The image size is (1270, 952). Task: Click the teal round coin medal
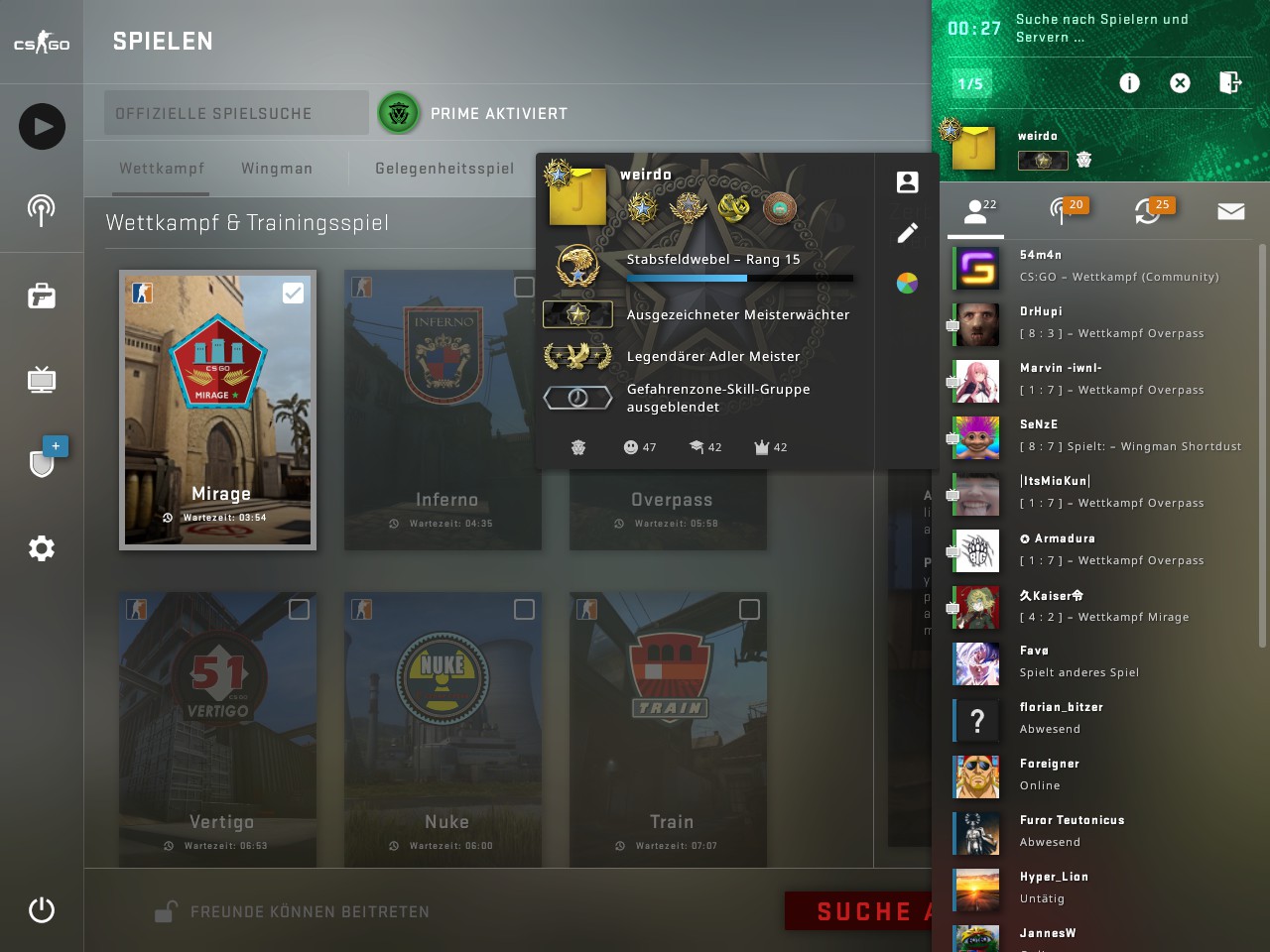point(780,208)
